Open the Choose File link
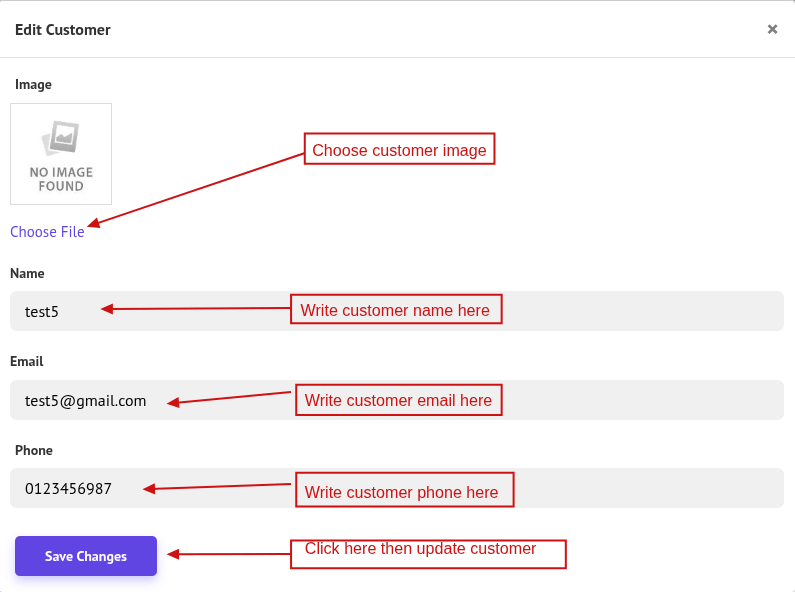The image size is (795, 592). tap(47, 232)
